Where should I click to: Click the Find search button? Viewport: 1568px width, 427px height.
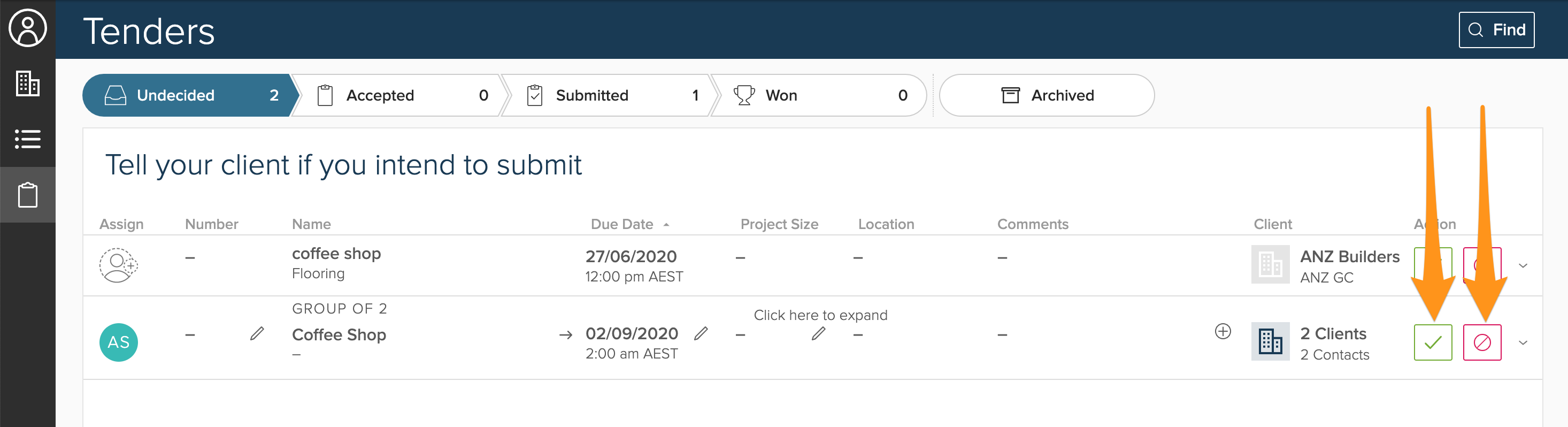point(1496,30)
